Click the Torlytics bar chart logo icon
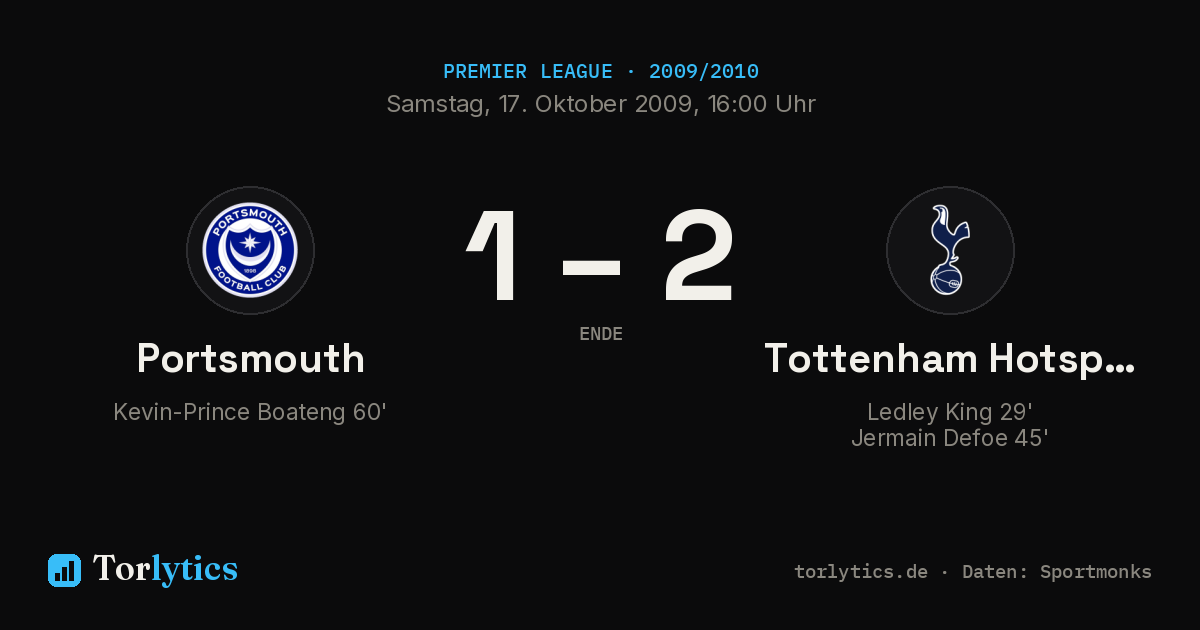Image resolution: width=1200 pixels, height=630 pixels. click(x=64, y=570)
